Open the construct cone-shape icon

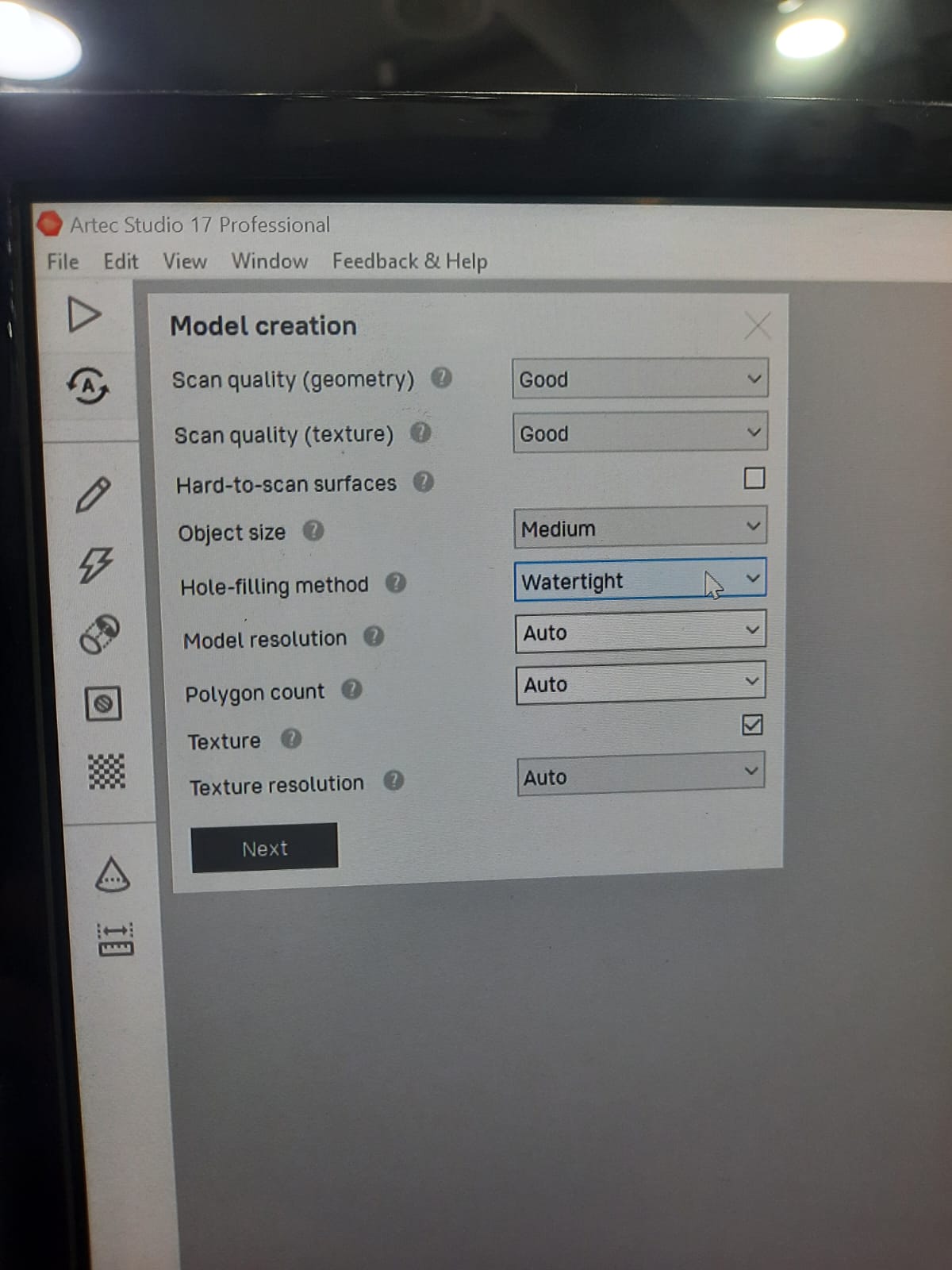pyautogui.click(x=112, y=874)
